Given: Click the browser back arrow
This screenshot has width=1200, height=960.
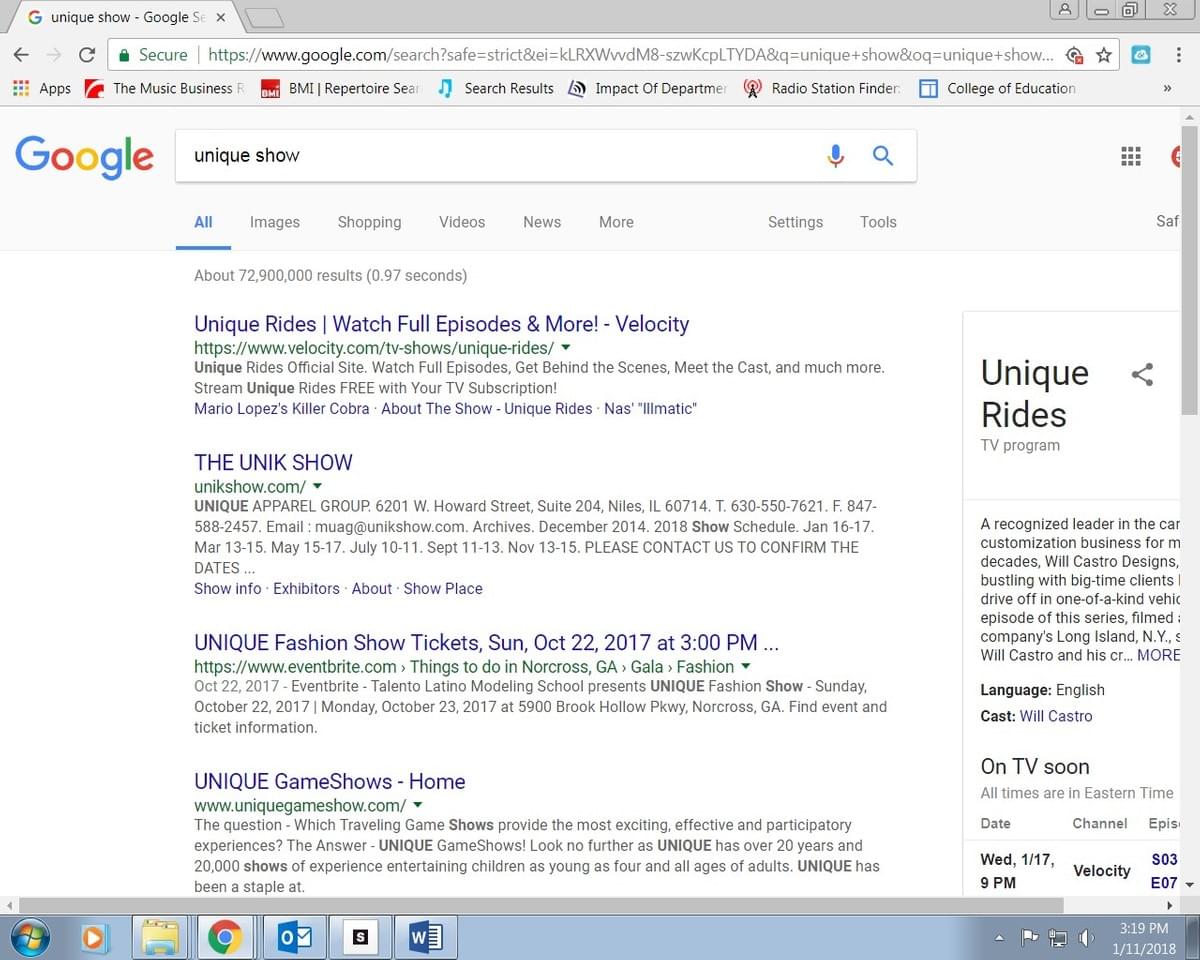Looking at the screenshot, I should click(21, 55).
